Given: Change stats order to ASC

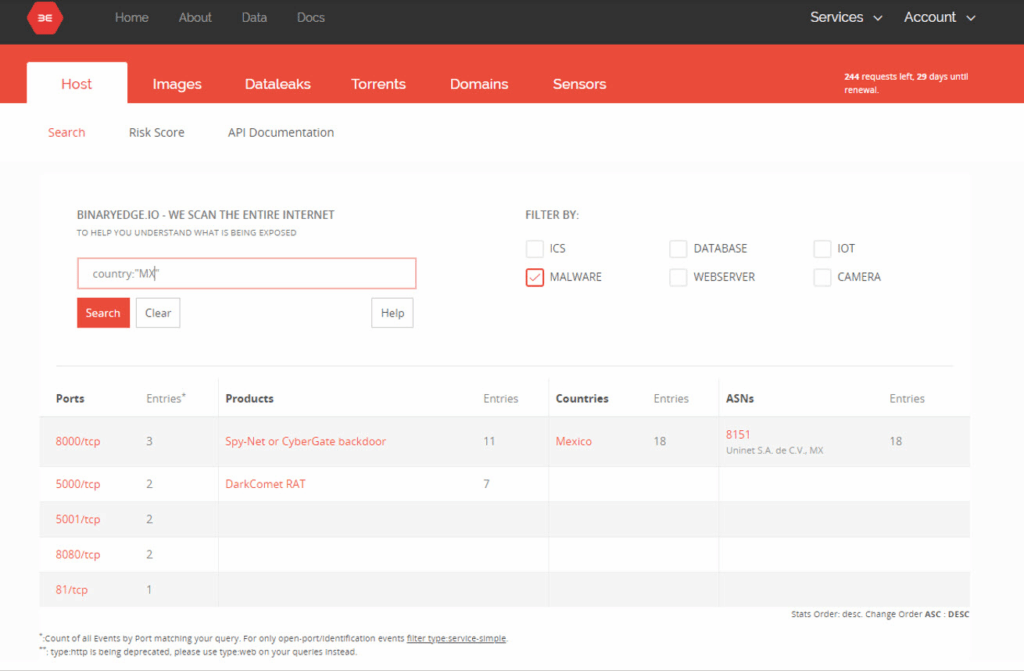Looking at the screenshot, I should (x=933, y=614).
